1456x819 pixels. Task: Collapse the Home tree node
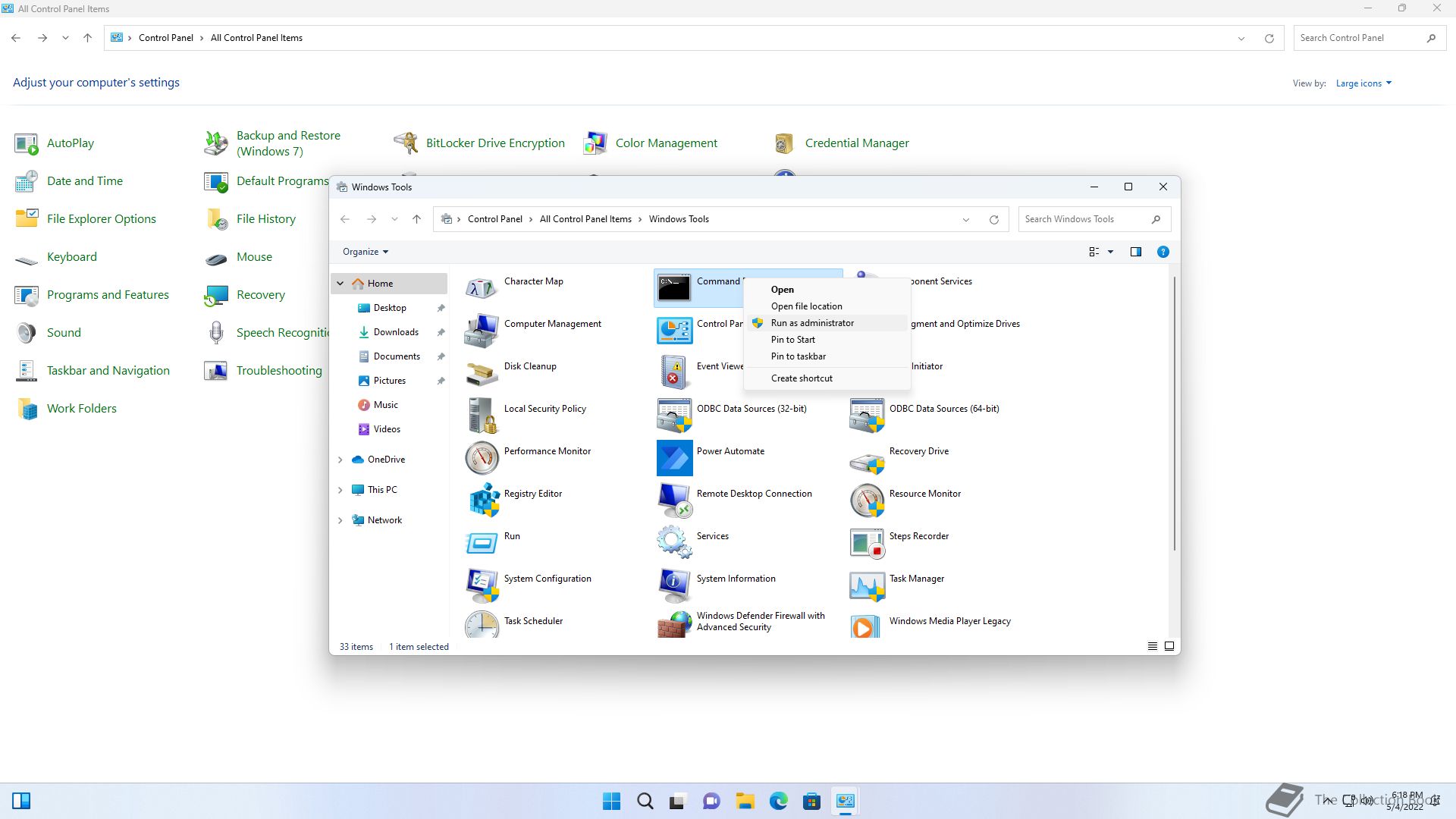[340, 284]
